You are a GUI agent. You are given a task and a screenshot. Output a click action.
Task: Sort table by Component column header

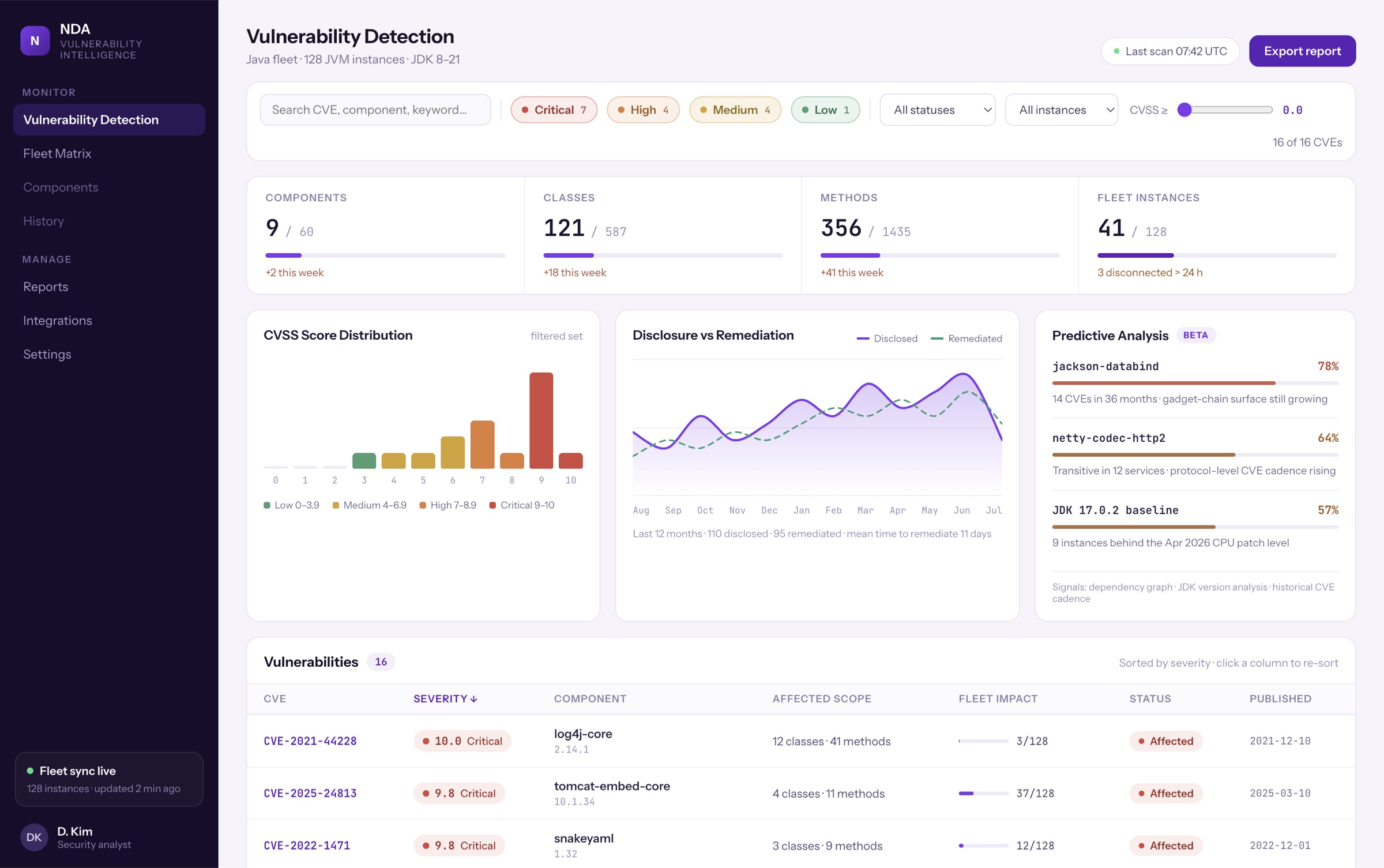(590, 698)
